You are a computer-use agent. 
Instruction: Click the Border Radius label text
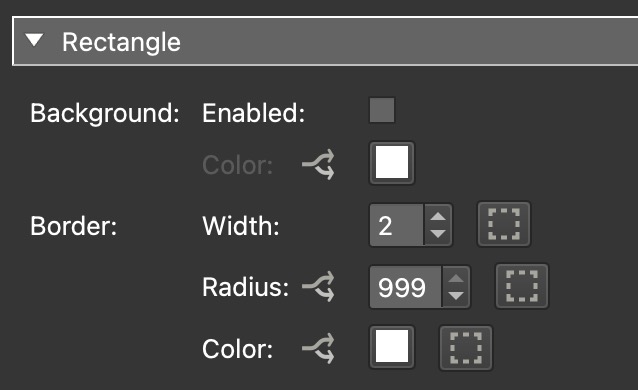245,287
